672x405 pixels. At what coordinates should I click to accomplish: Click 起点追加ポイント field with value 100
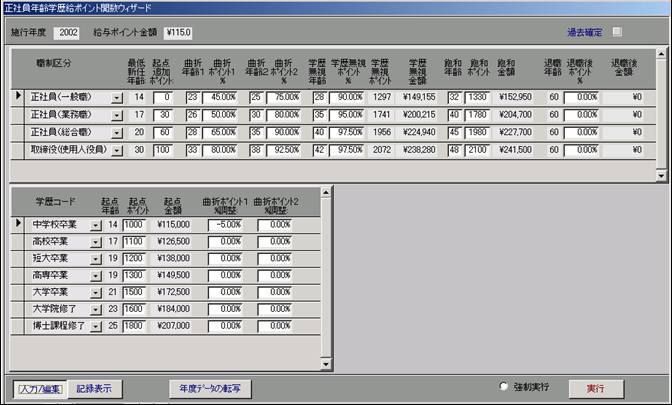pos(163,150)
